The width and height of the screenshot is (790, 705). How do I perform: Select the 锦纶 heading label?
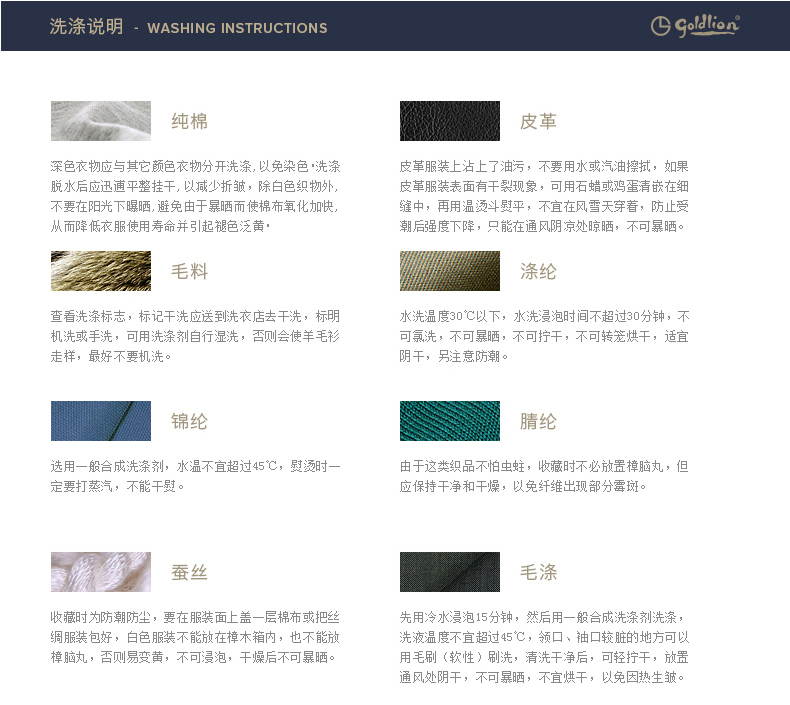(189, 421)
